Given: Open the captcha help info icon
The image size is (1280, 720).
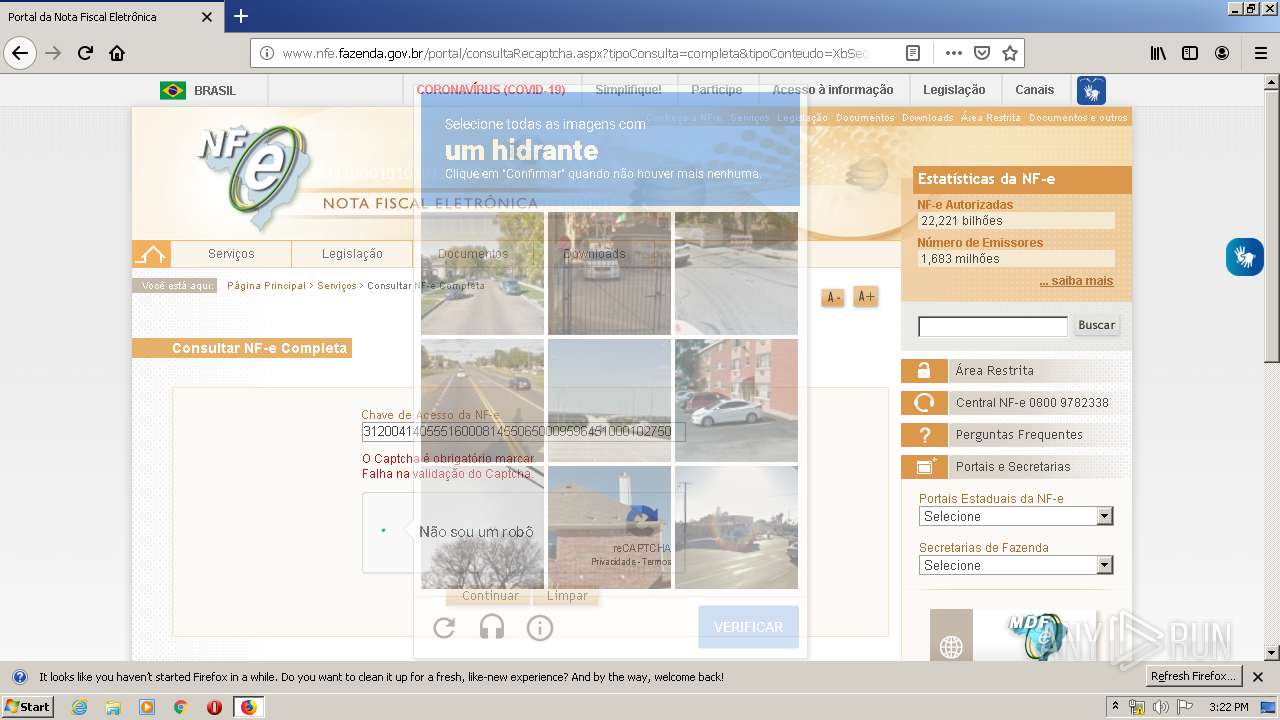Looking at the screenshot, I should [x=540, y=627].
